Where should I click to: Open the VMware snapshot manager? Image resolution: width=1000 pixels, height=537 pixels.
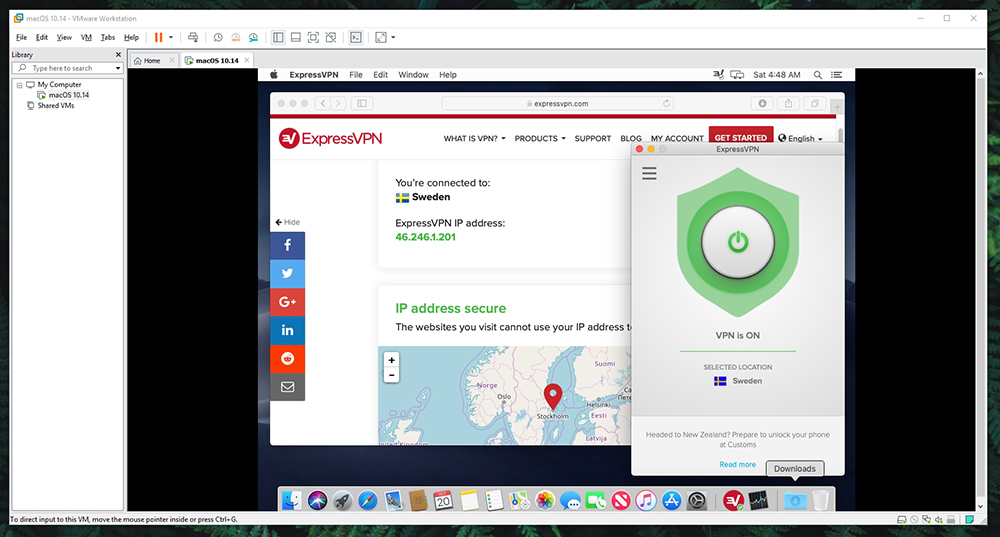254,38
